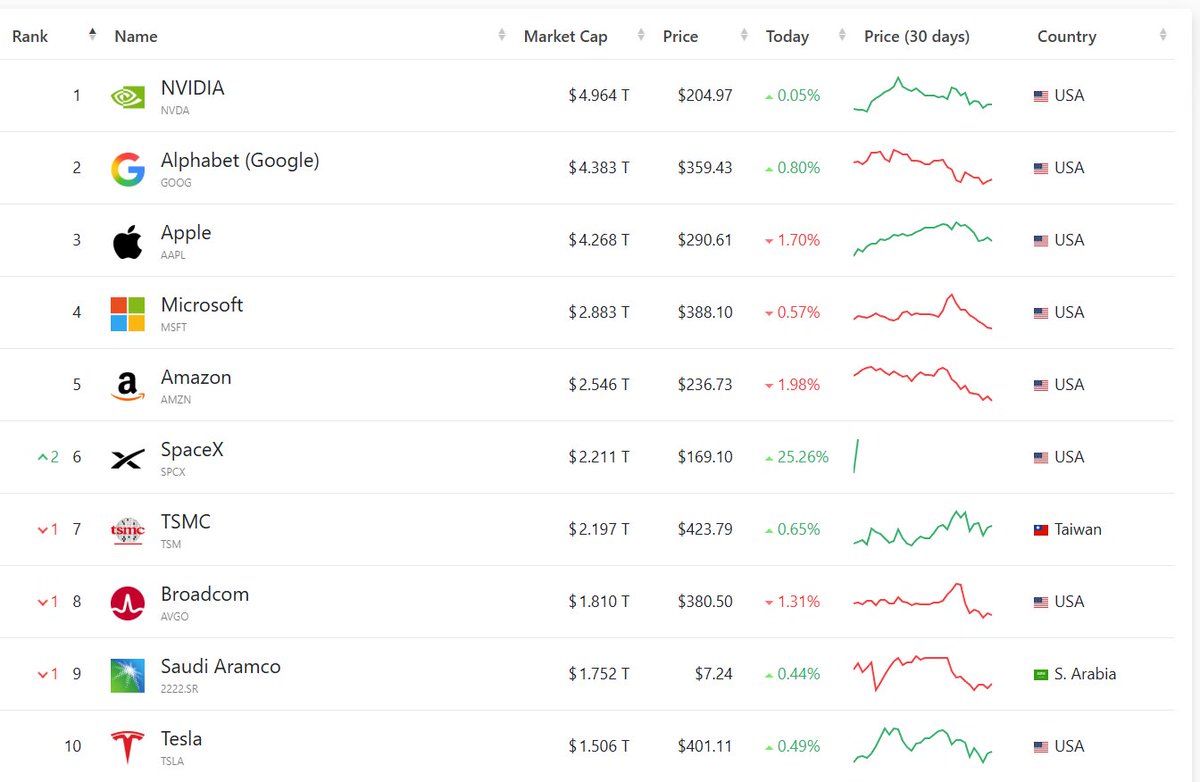Click the AMZN ticker symbol
1200x782 pixels.
(175, 400)
